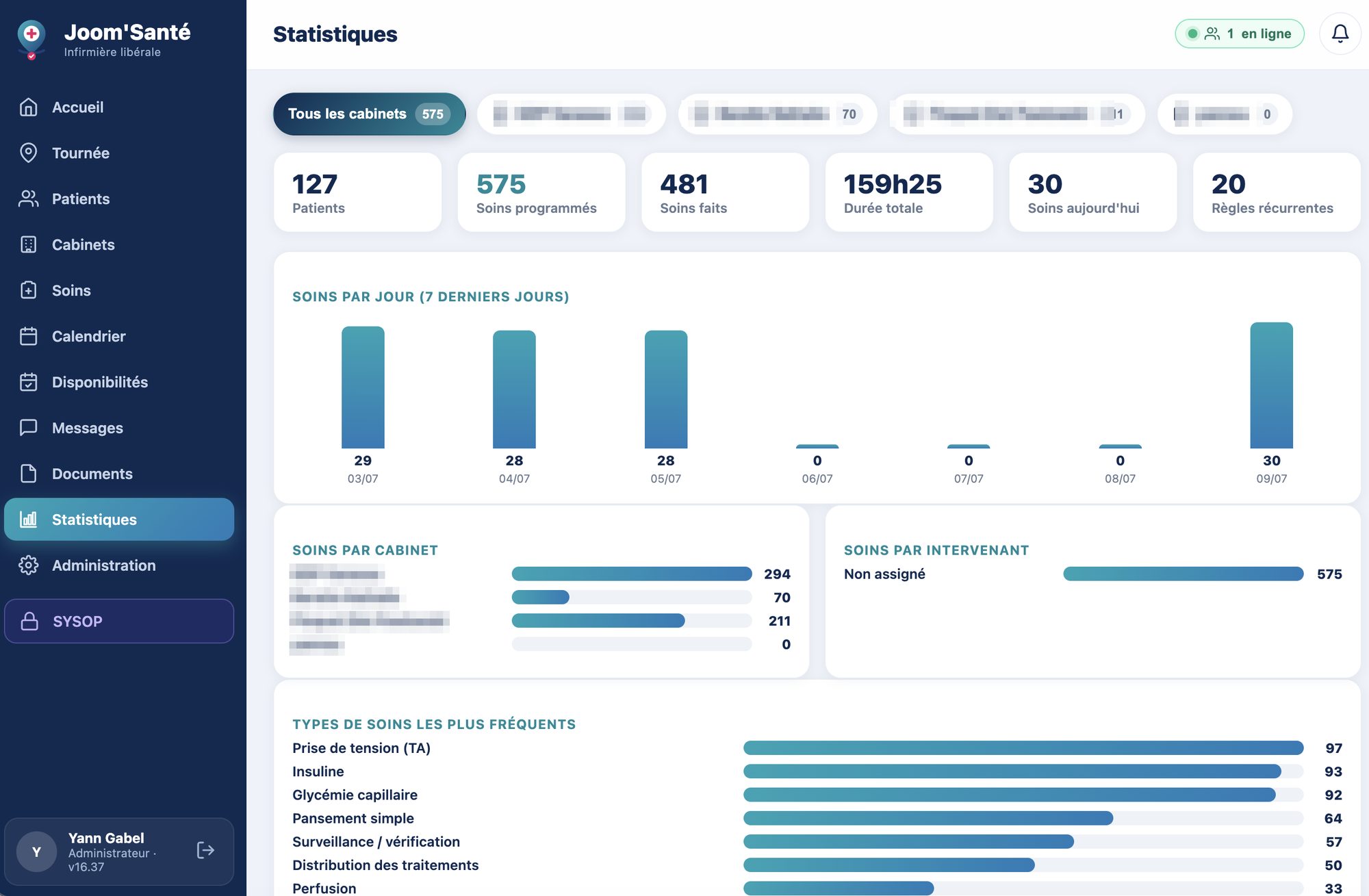Click the Patients people icon
Image resolution: width=1369 pixels, height=896 pixels.
coord(28,199)
